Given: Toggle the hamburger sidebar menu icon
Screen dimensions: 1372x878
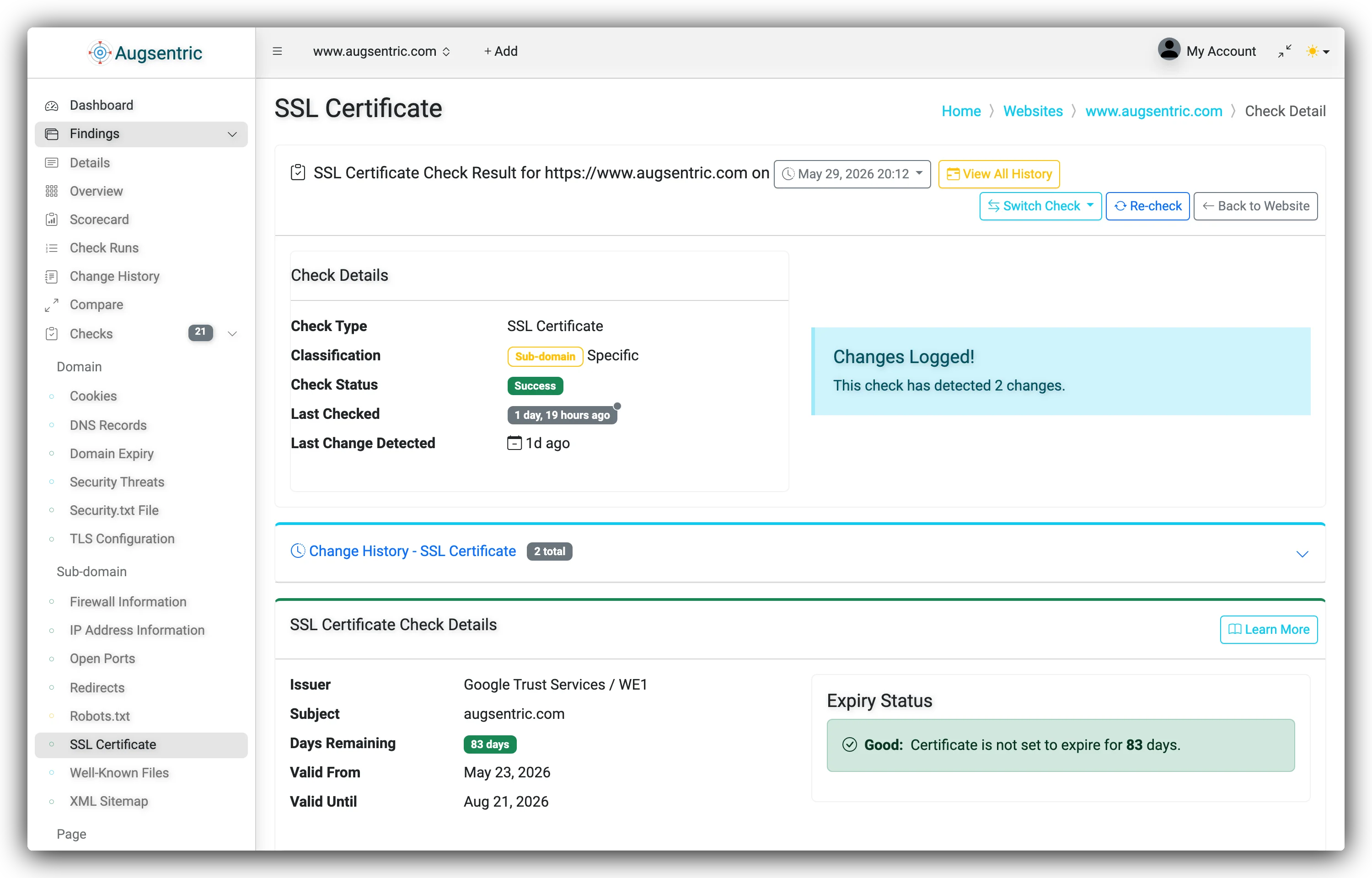Looking at the screenshot, I should click(278, 51).
